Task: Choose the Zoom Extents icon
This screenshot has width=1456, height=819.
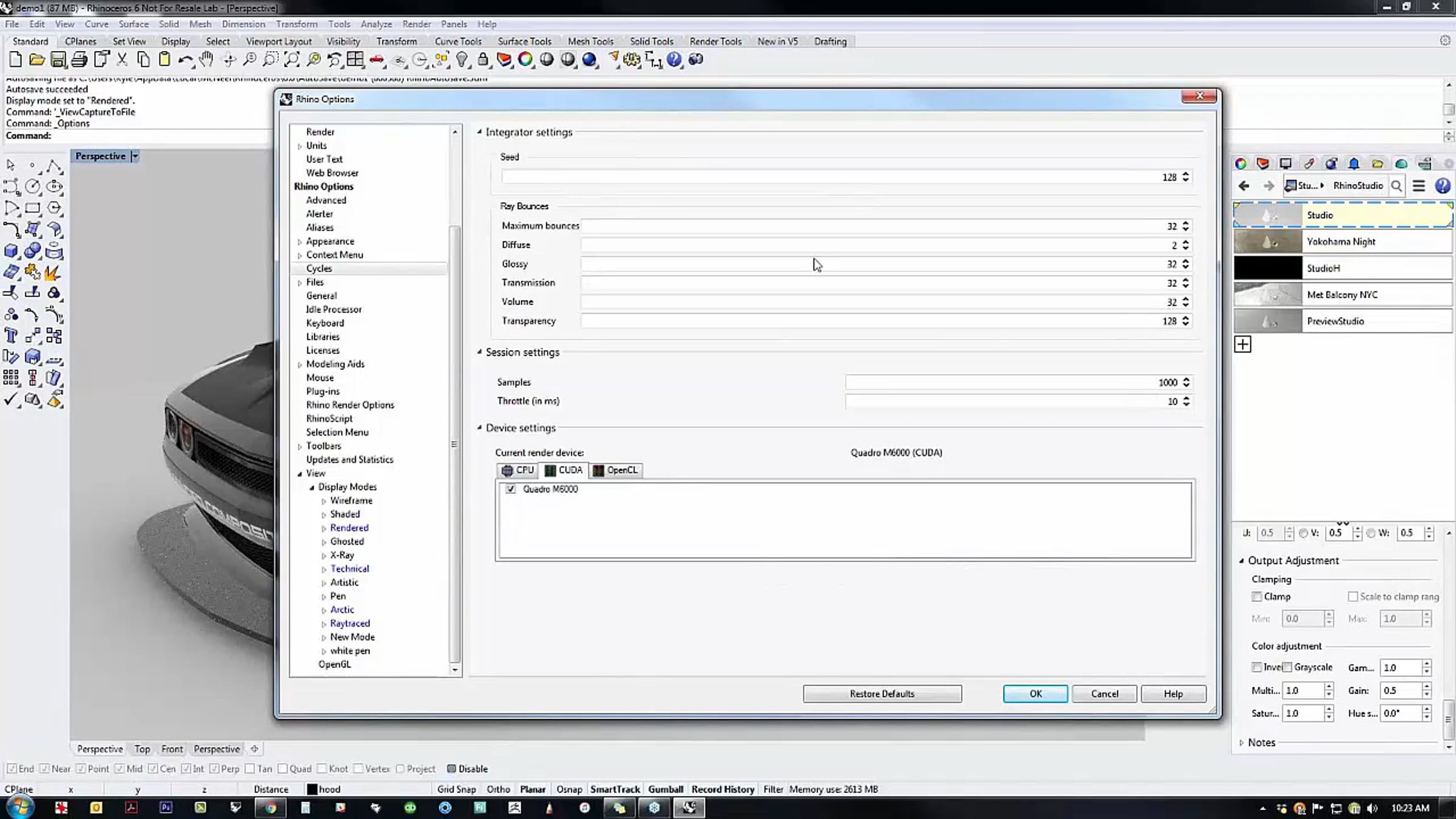Action: pos(292,59)
